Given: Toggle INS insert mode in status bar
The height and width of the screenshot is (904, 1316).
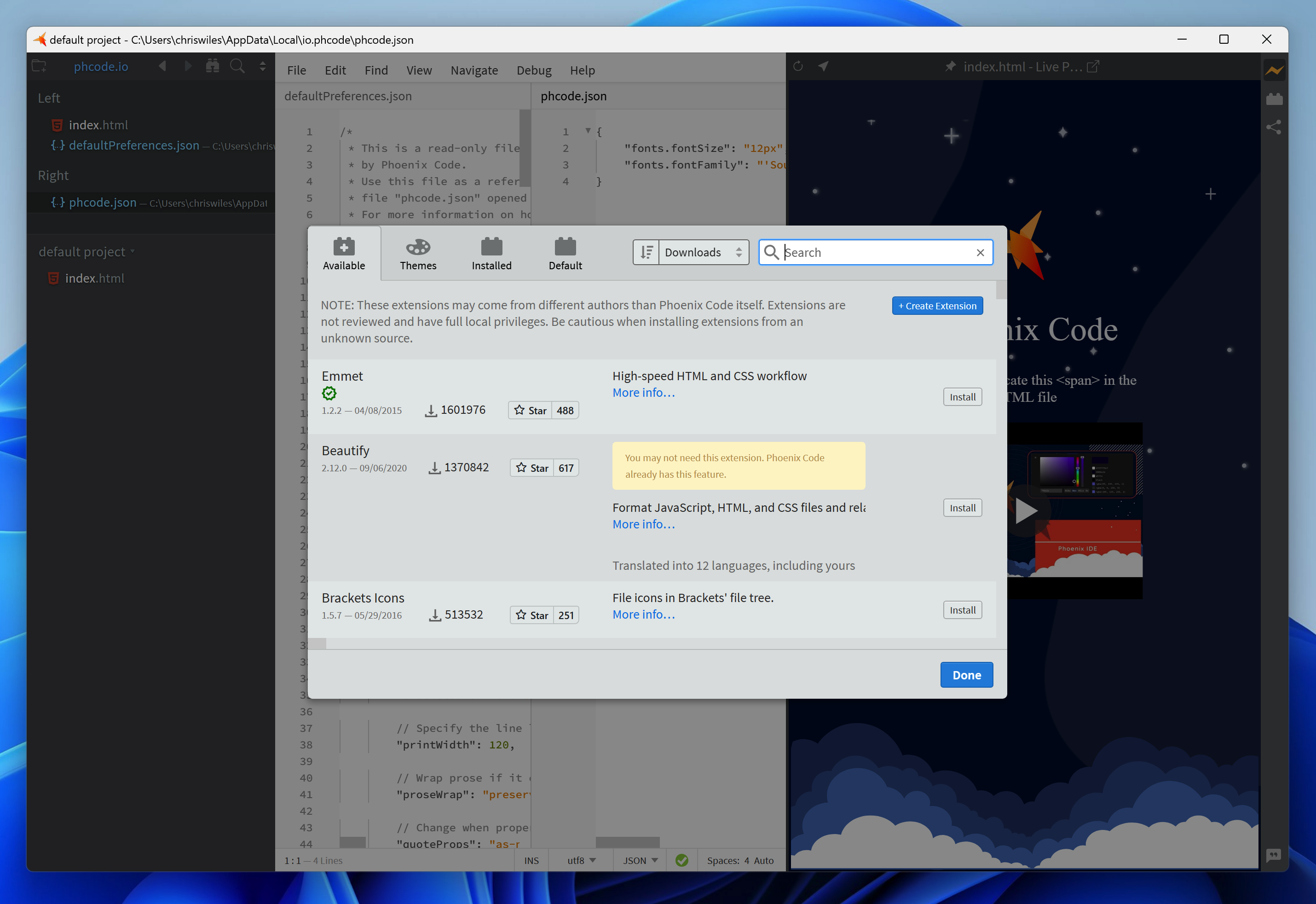Looking at the screenshot, I should 531,860.
